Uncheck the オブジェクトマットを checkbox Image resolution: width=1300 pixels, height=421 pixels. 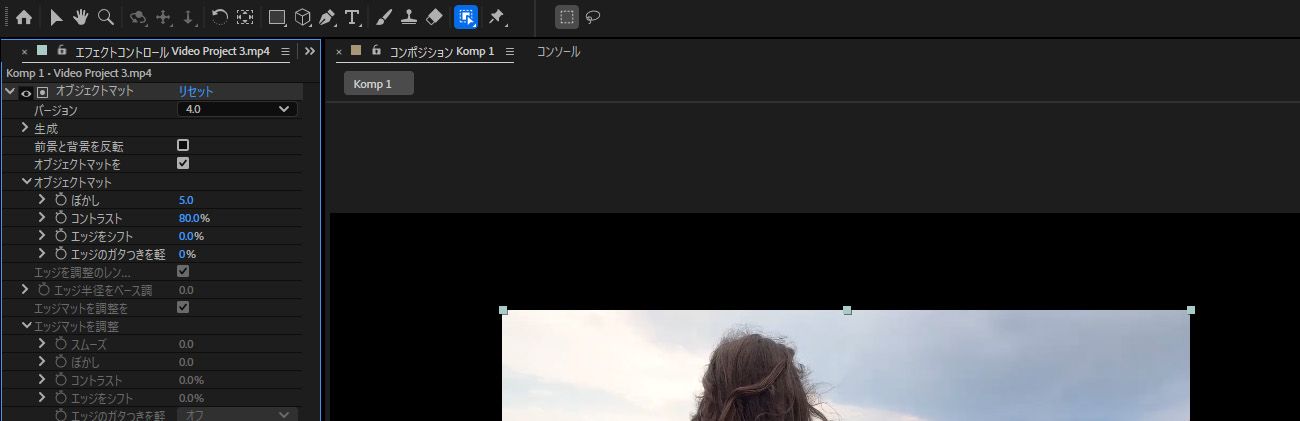[x=183, y=163]
